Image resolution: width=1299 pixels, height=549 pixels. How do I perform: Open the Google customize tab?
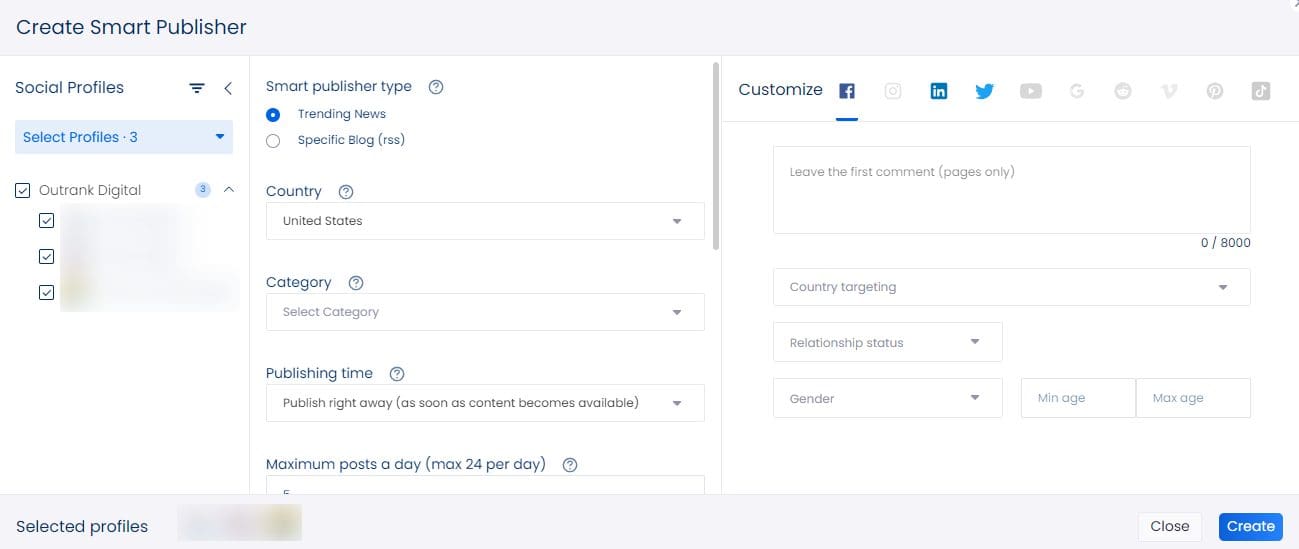pyautogui.click(x=1077, y=91)
